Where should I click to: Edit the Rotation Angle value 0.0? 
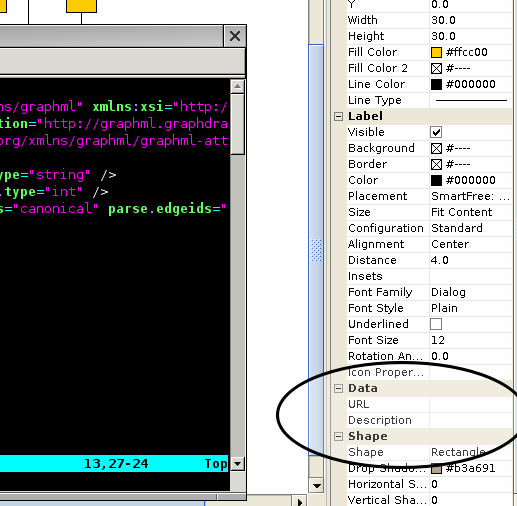click(x=471, y=356)
